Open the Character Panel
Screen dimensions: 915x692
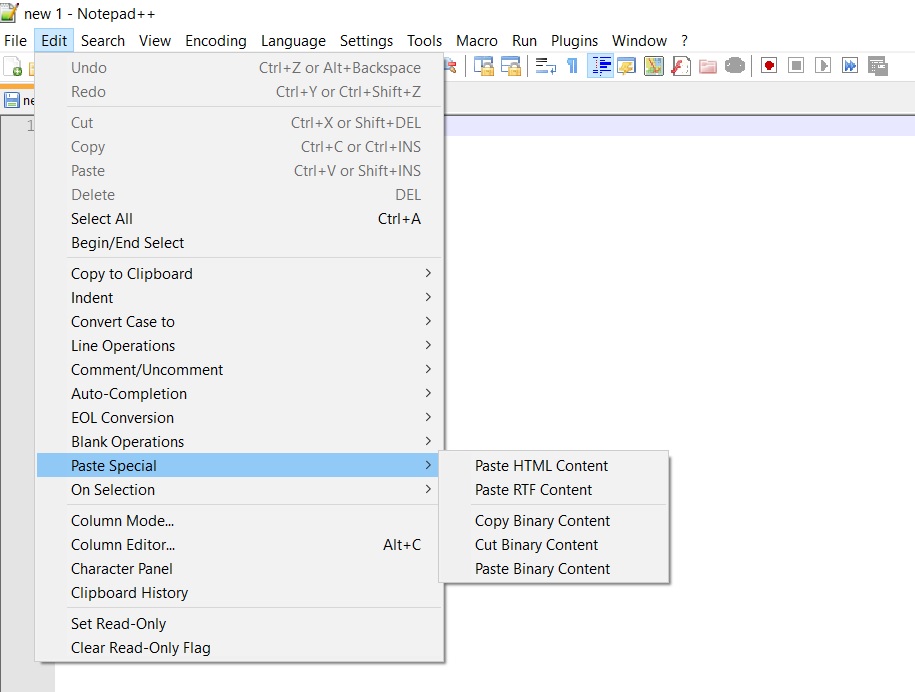point(239,568)
